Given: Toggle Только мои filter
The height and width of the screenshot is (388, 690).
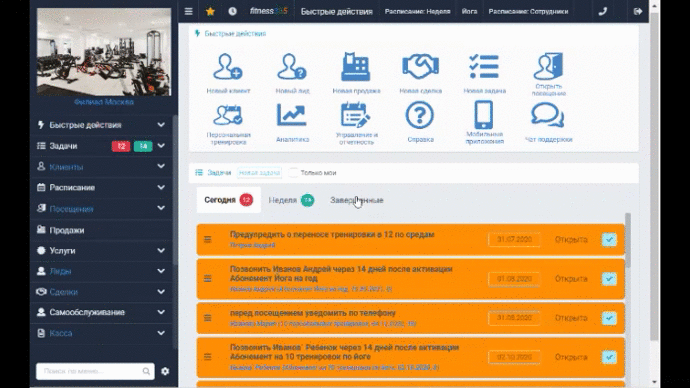Looking at the screenshot, I should (x=293, y=173).
